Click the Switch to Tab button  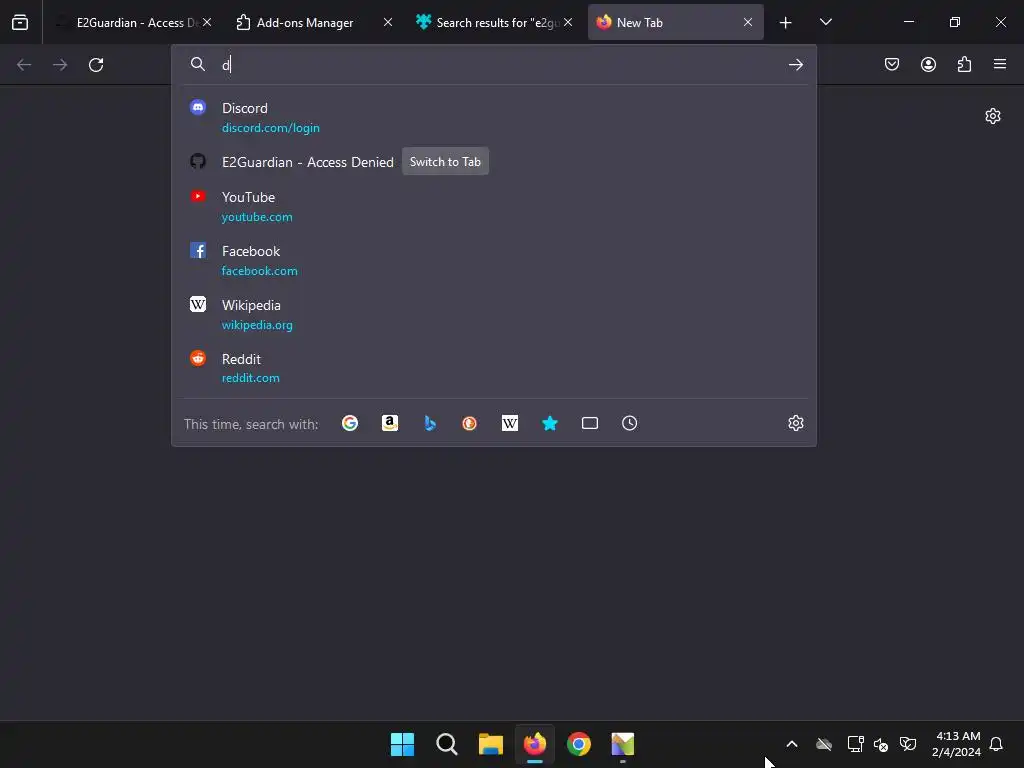pos(445,161)
